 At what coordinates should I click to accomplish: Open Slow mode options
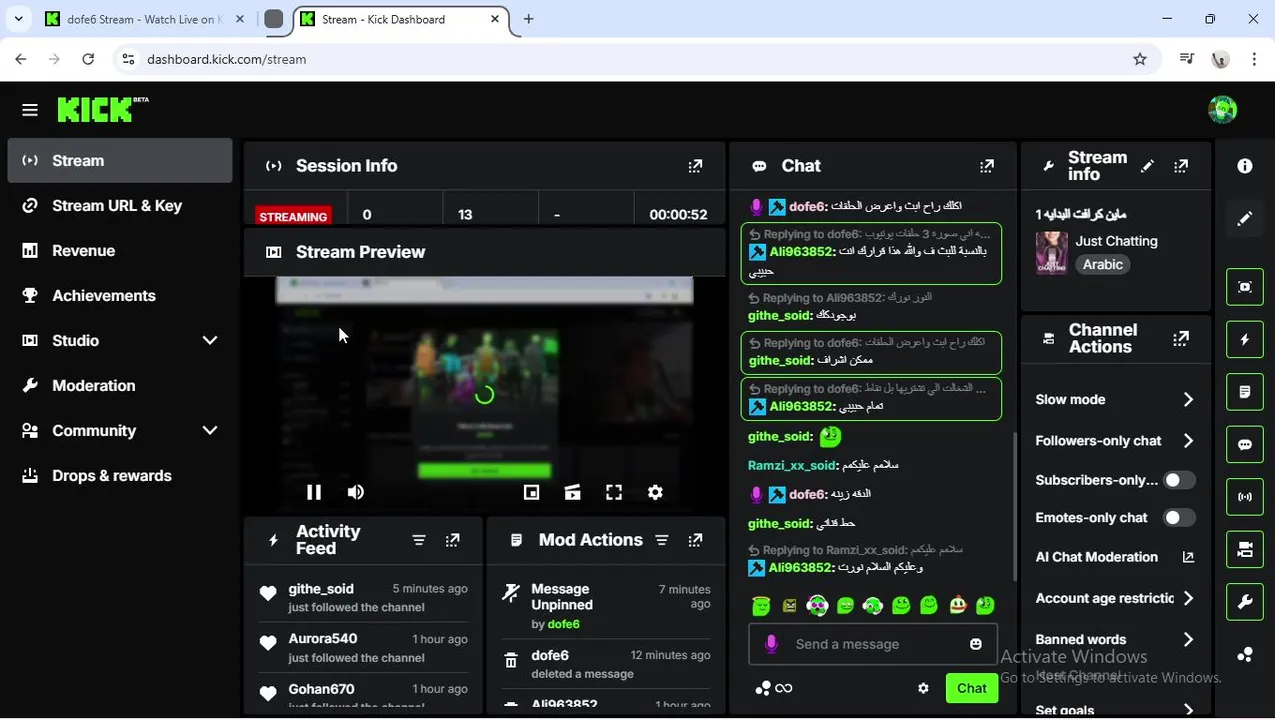(1115, 399)
